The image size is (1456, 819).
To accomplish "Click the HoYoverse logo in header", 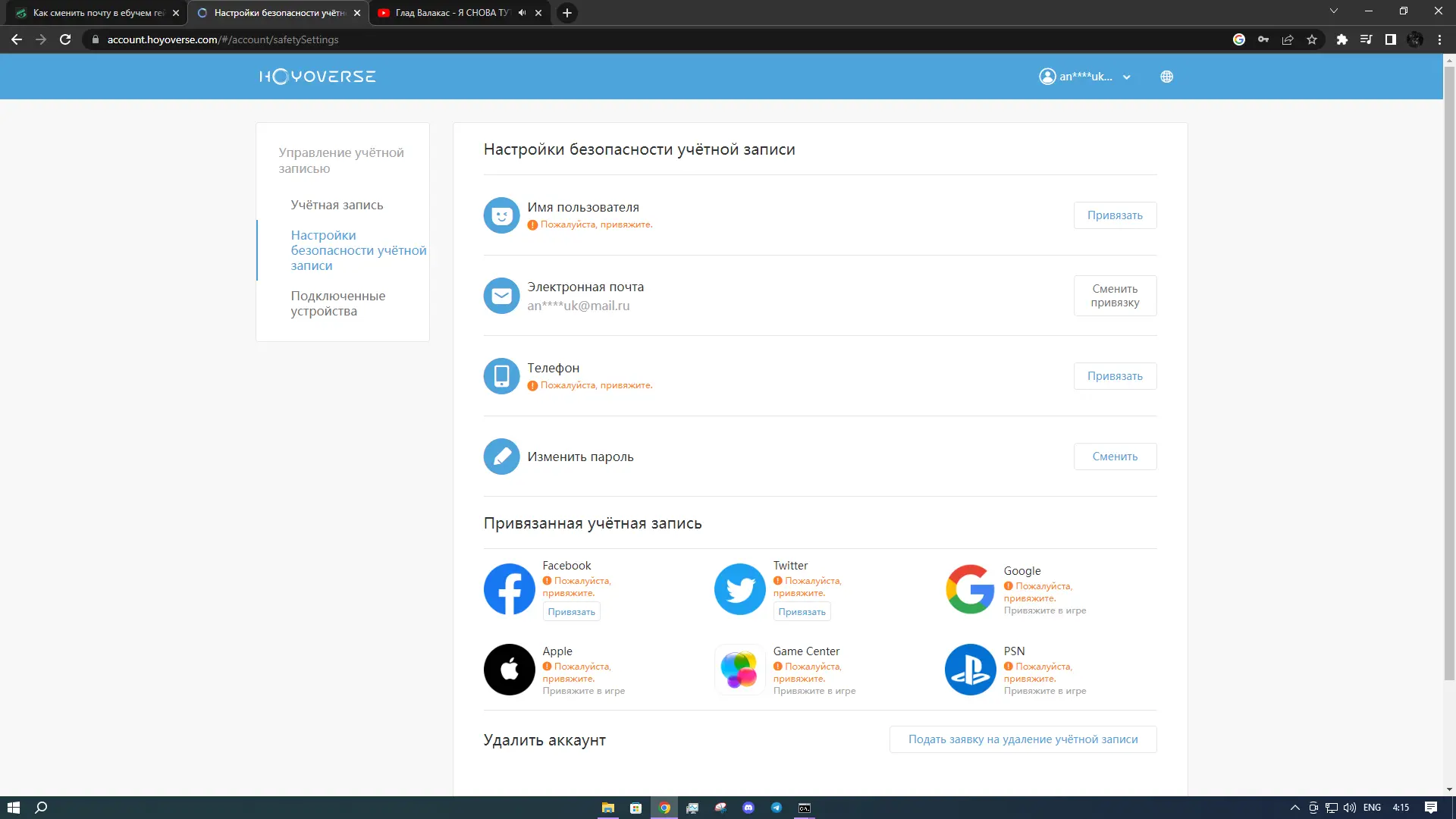I will click(317, 77).
